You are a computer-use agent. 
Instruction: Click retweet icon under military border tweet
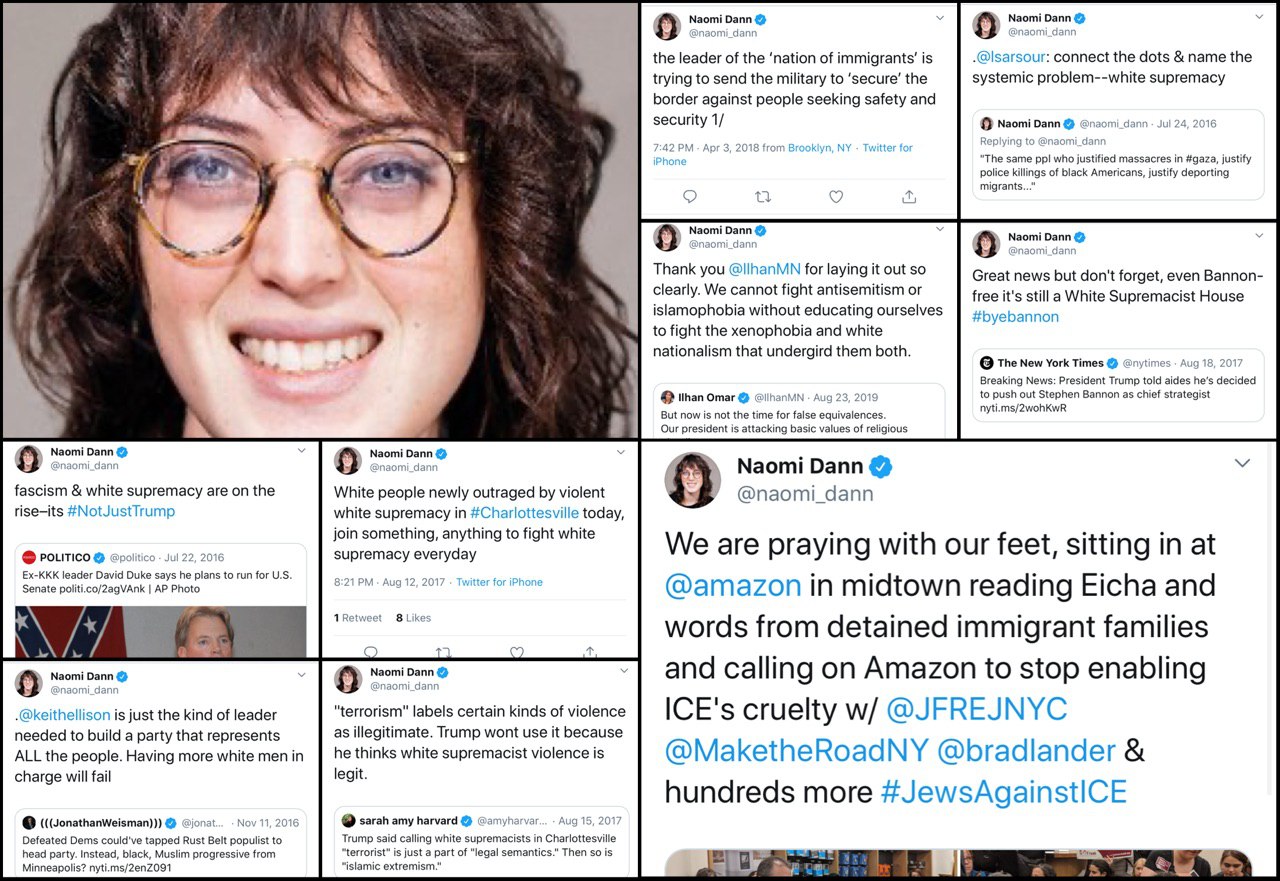pyautogui.click(x=763, y=197)
